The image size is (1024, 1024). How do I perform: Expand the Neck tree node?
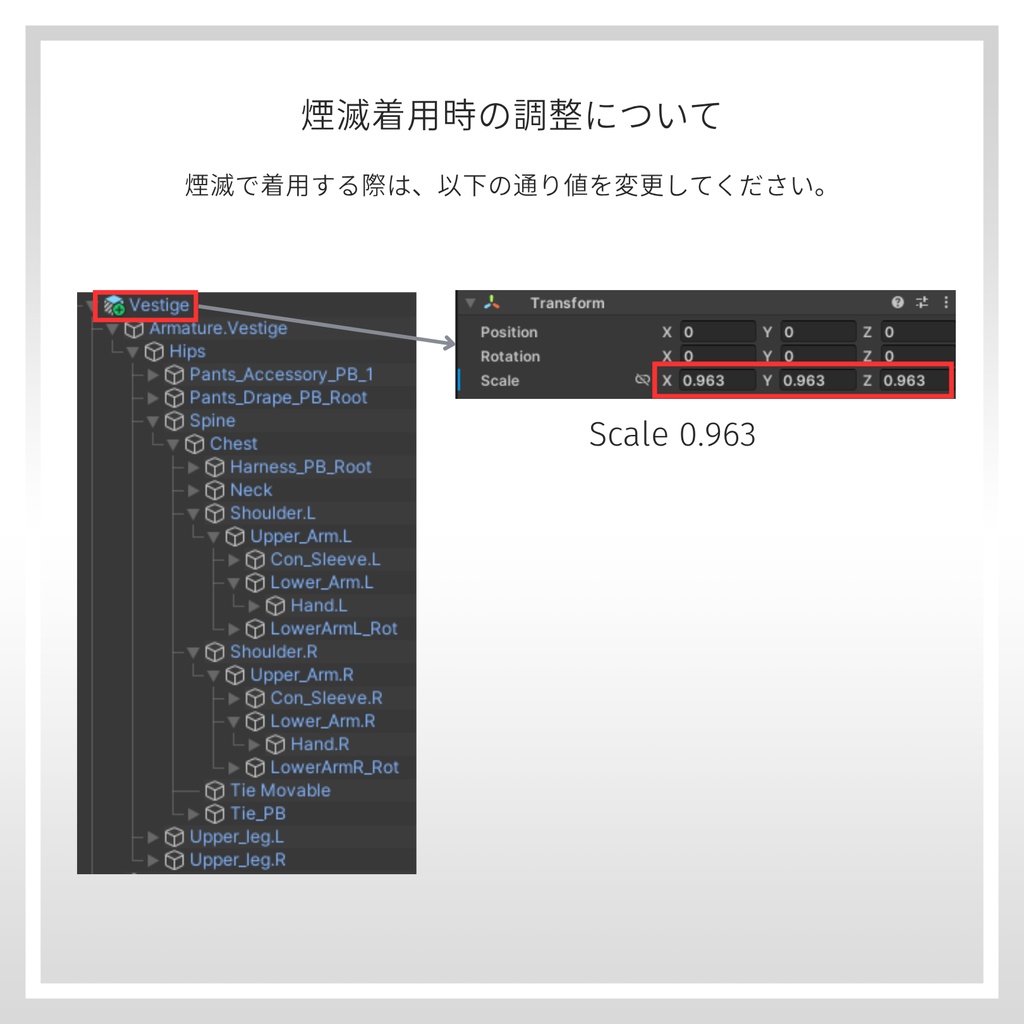click(x=194, y=490)
